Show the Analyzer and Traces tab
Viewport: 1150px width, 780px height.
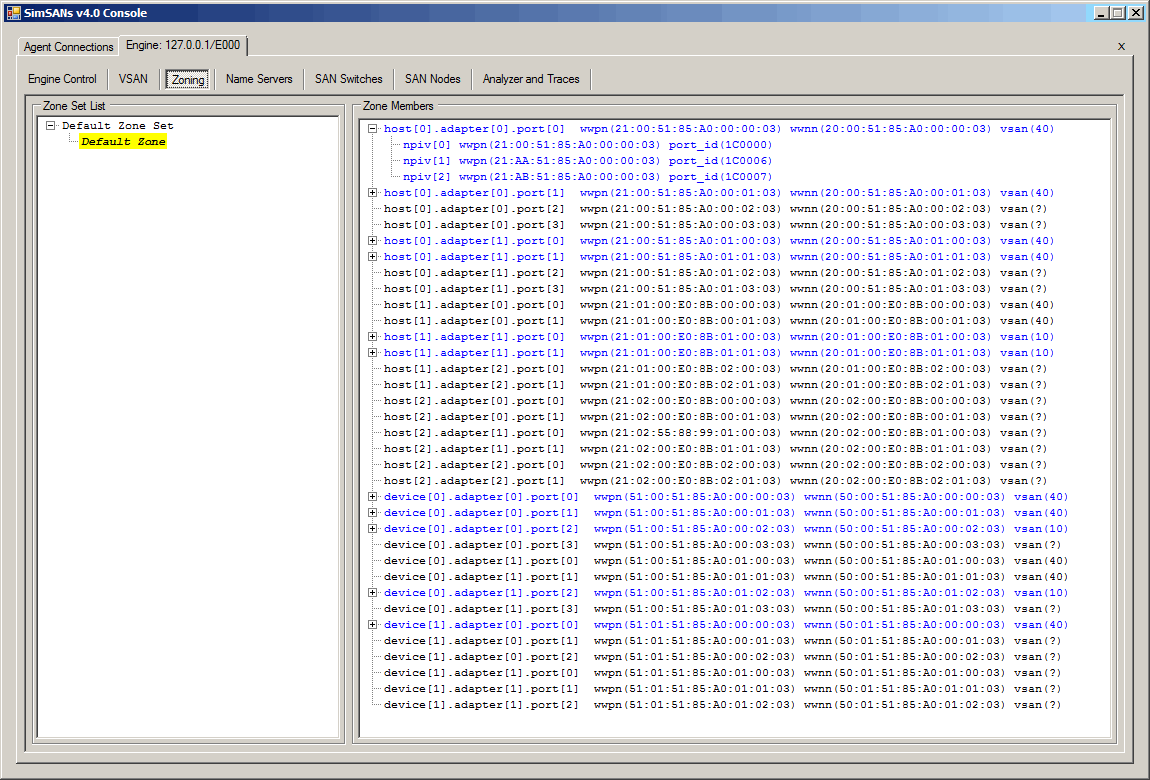pos(531,79)
